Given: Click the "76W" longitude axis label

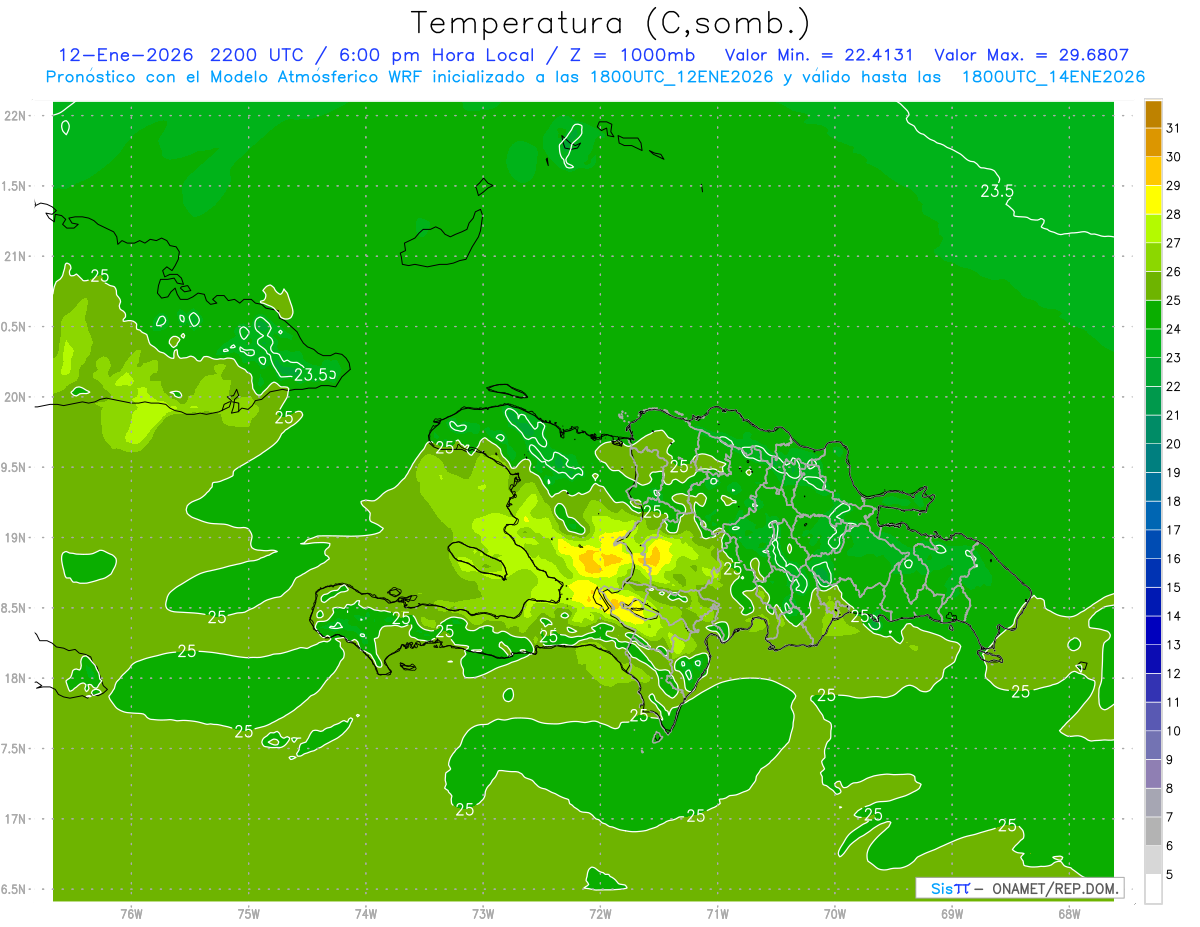Looking at the screenshot, I should click(x=131, y=914).
